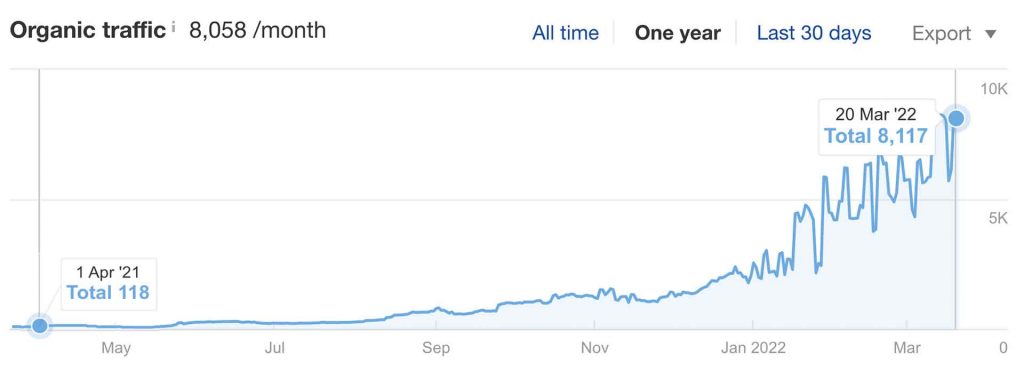Select the One year range tab

678,33
